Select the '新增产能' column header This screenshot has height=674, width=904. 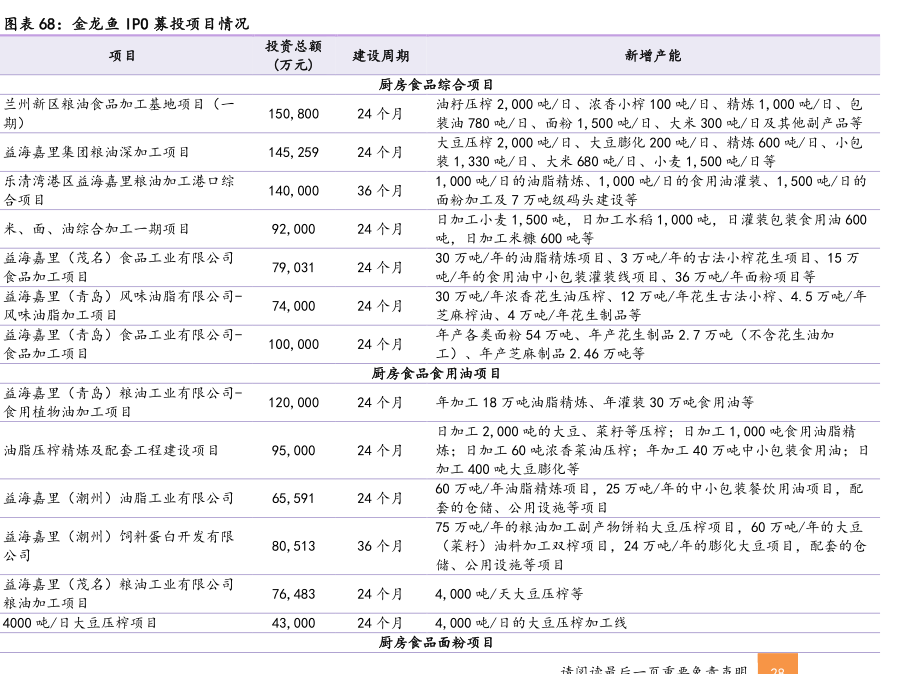(653, 55)
